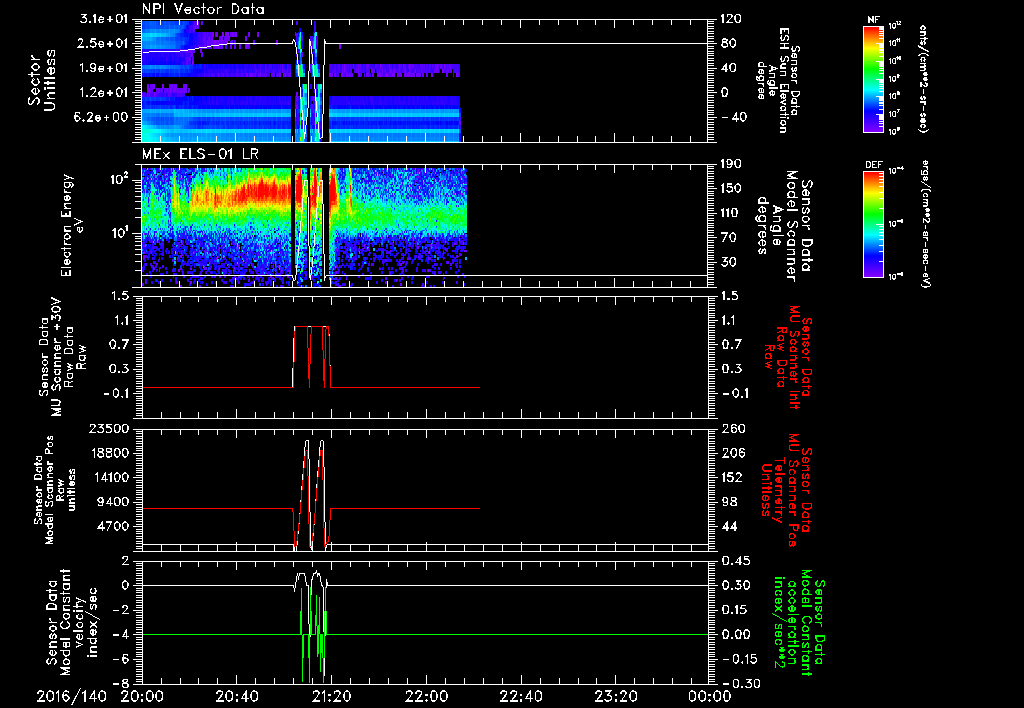Screen dimensions: 1024x708
Task: Click the MEx ELS-01 LR panel title
Action: [x=200, y=155]
